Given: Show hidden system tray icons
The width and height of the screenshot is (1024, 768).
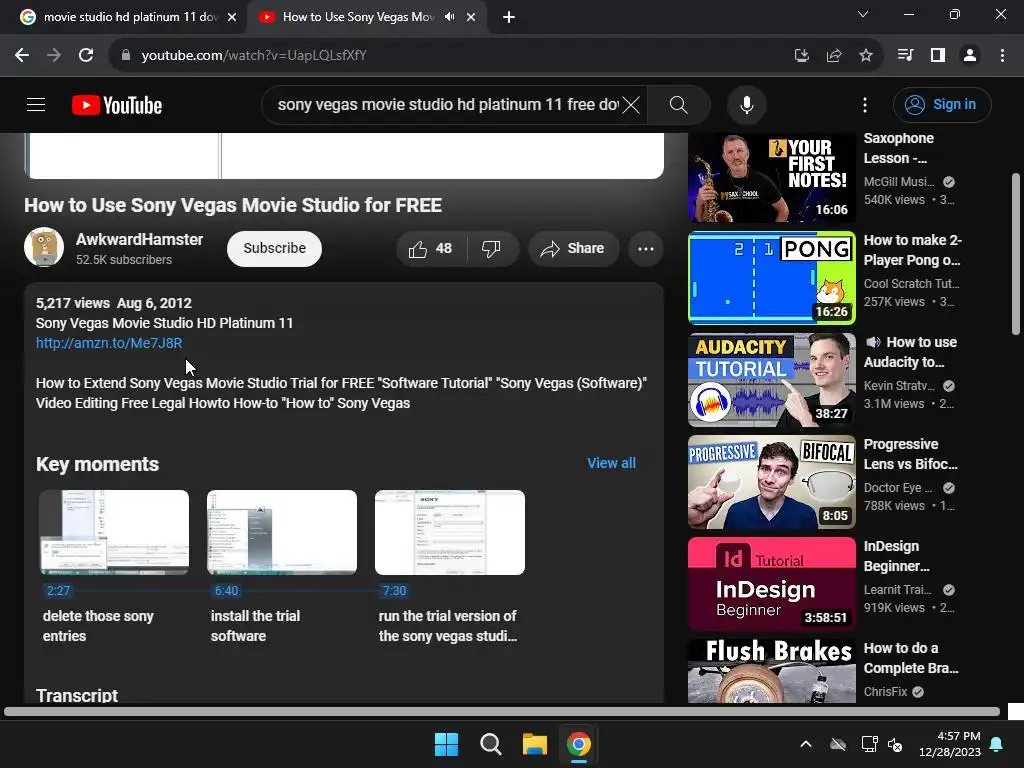Looking at the screenshot, I should (x=806, y=744).
